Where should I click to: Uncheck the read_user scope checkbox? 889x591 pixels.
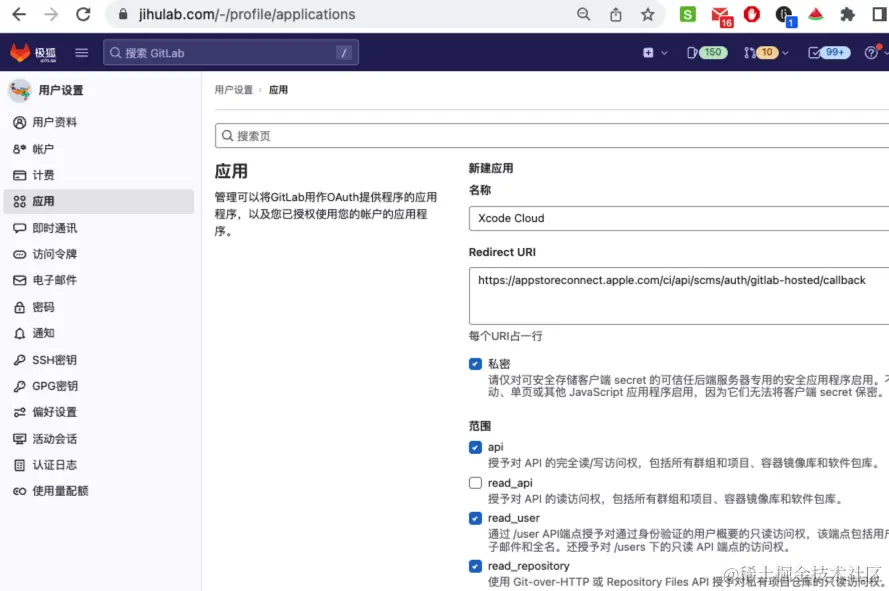point(475,518)
